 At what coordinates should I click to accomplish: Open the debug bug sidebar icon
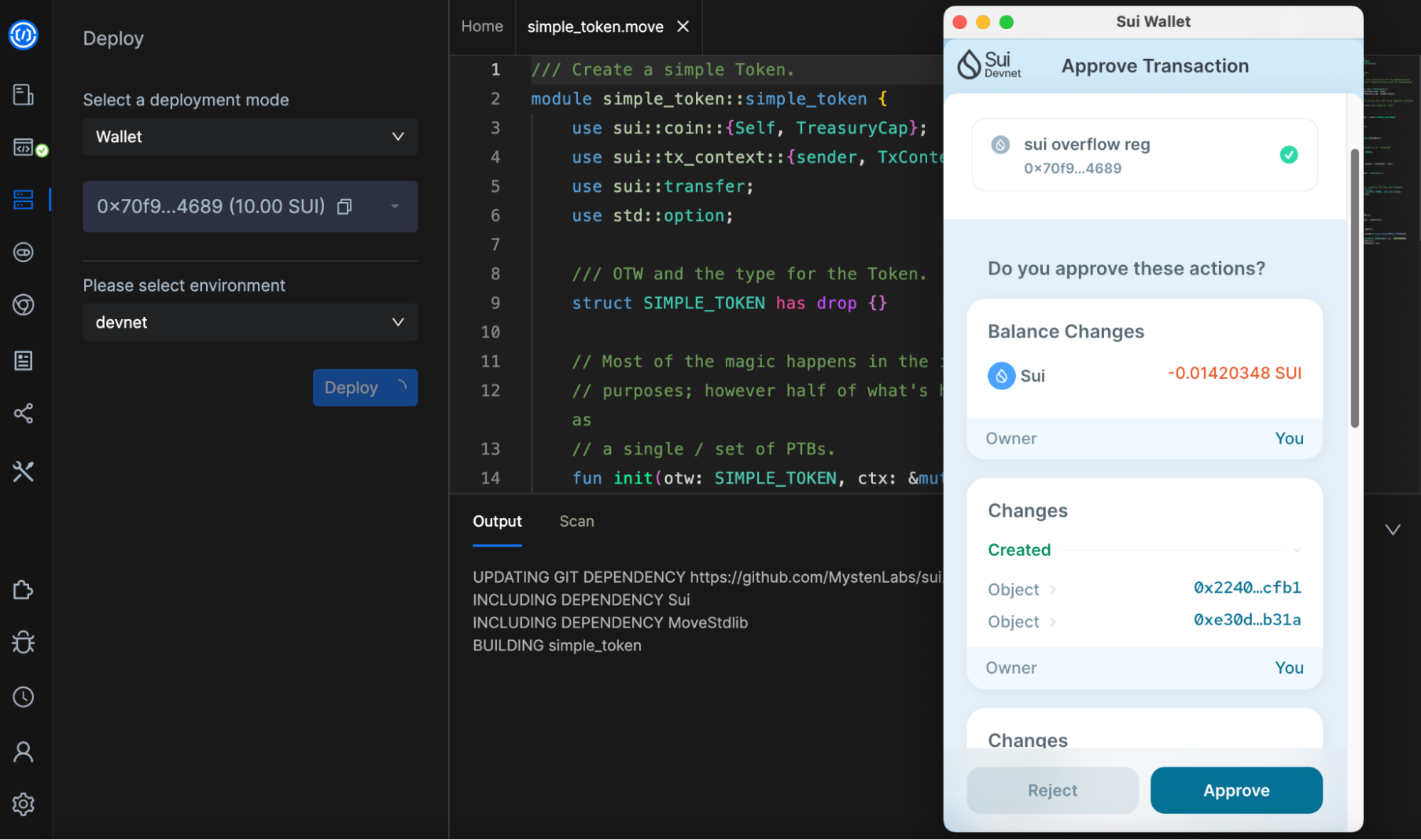coord(23,642)
